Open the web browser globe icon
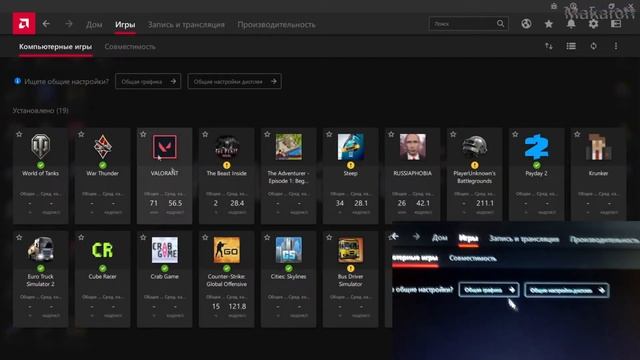The height and width of the screenshot is (360, 640). [526, 24]
